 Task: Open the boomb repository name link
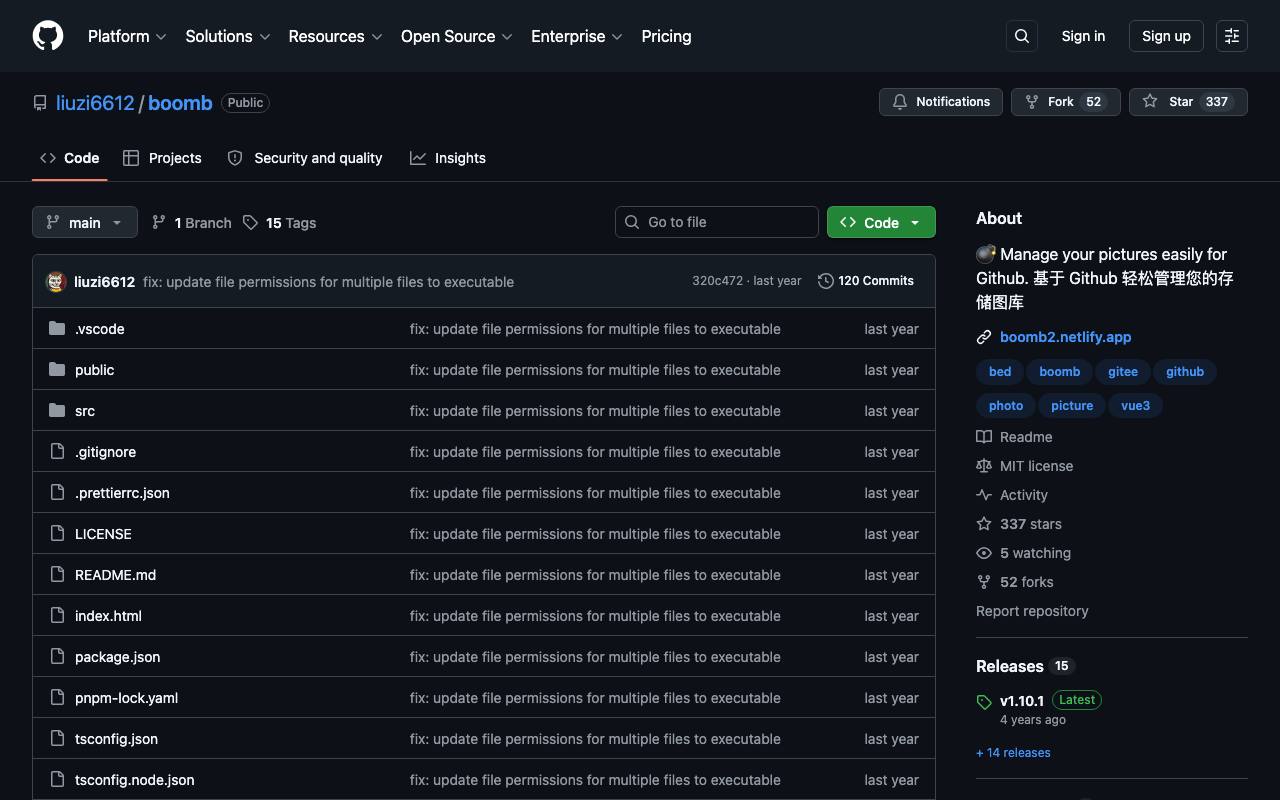(180, 103)
